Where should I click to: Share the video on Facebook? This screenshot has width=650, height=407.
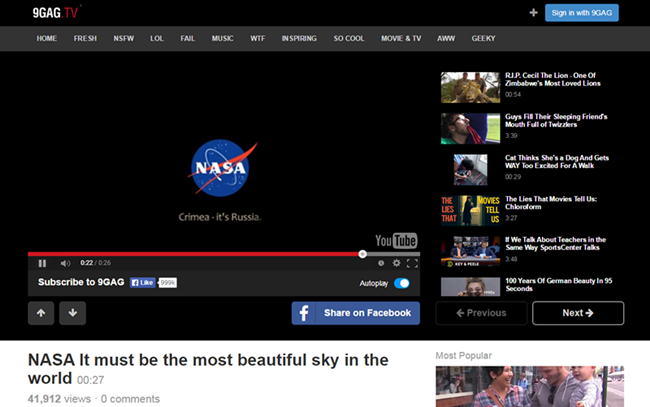[355, 313]
